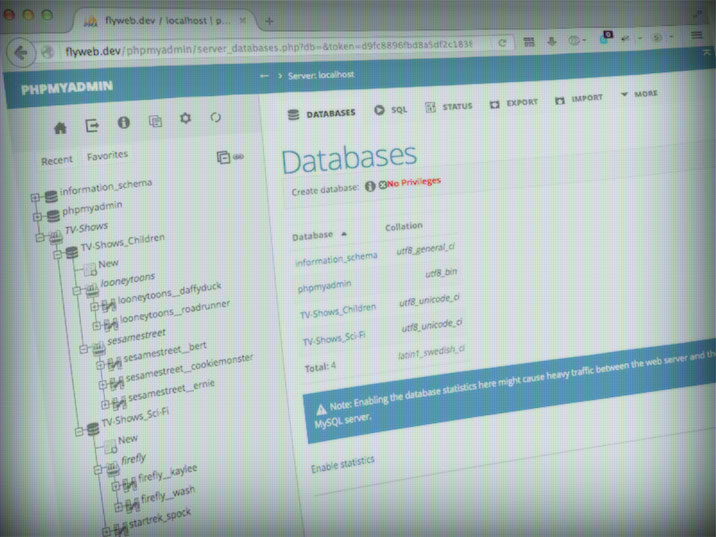Reload the navigation panel icon
The width and height of the screenshot is (716, 537).
216,117
